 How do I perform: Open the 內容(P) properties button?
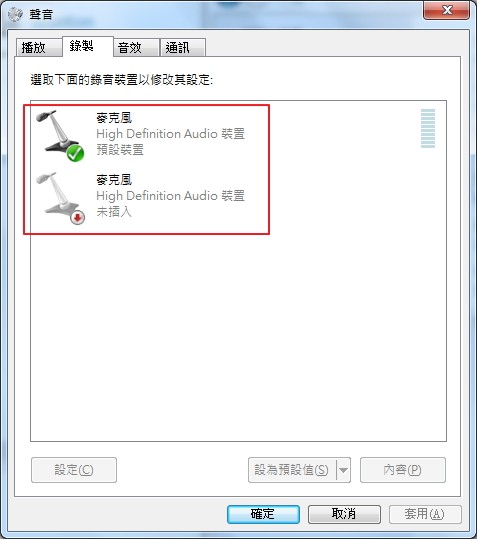(x=403, y=470)
